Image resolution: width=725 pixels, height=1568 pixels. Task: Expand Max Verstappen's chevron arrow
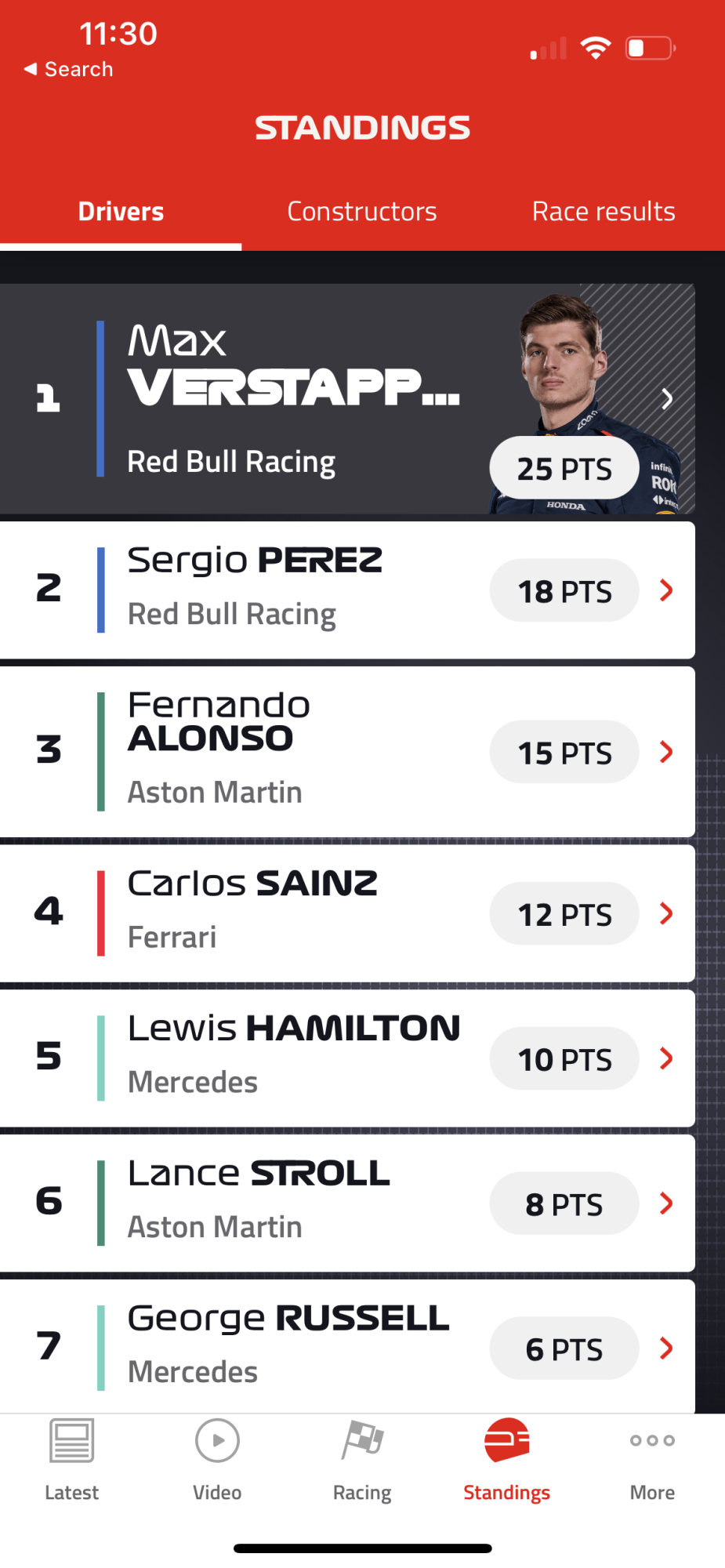667,399
